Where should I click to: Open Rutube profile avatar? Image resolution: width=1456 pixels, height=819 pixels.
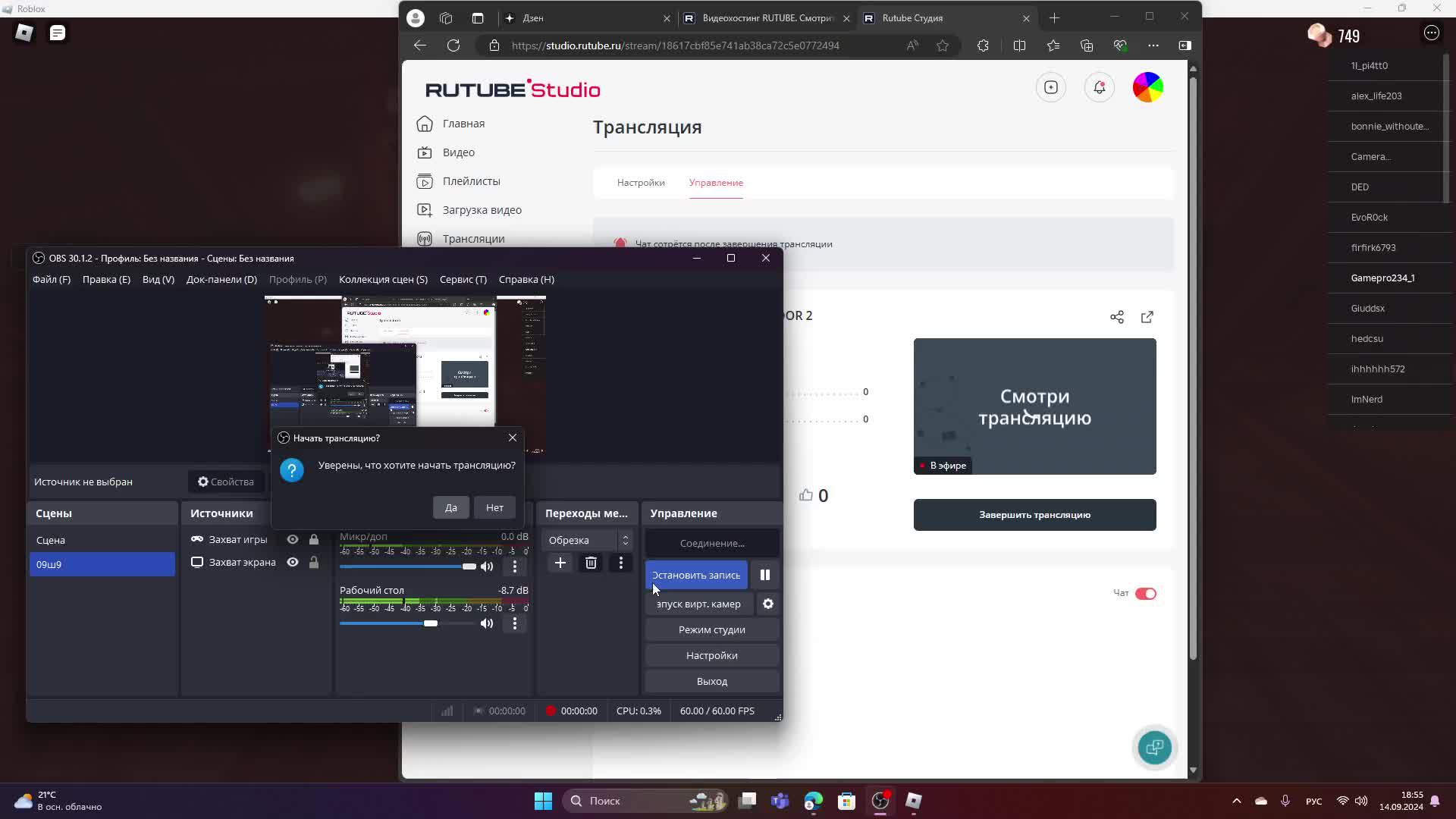pyautogui.click(x=1148, y=87)
